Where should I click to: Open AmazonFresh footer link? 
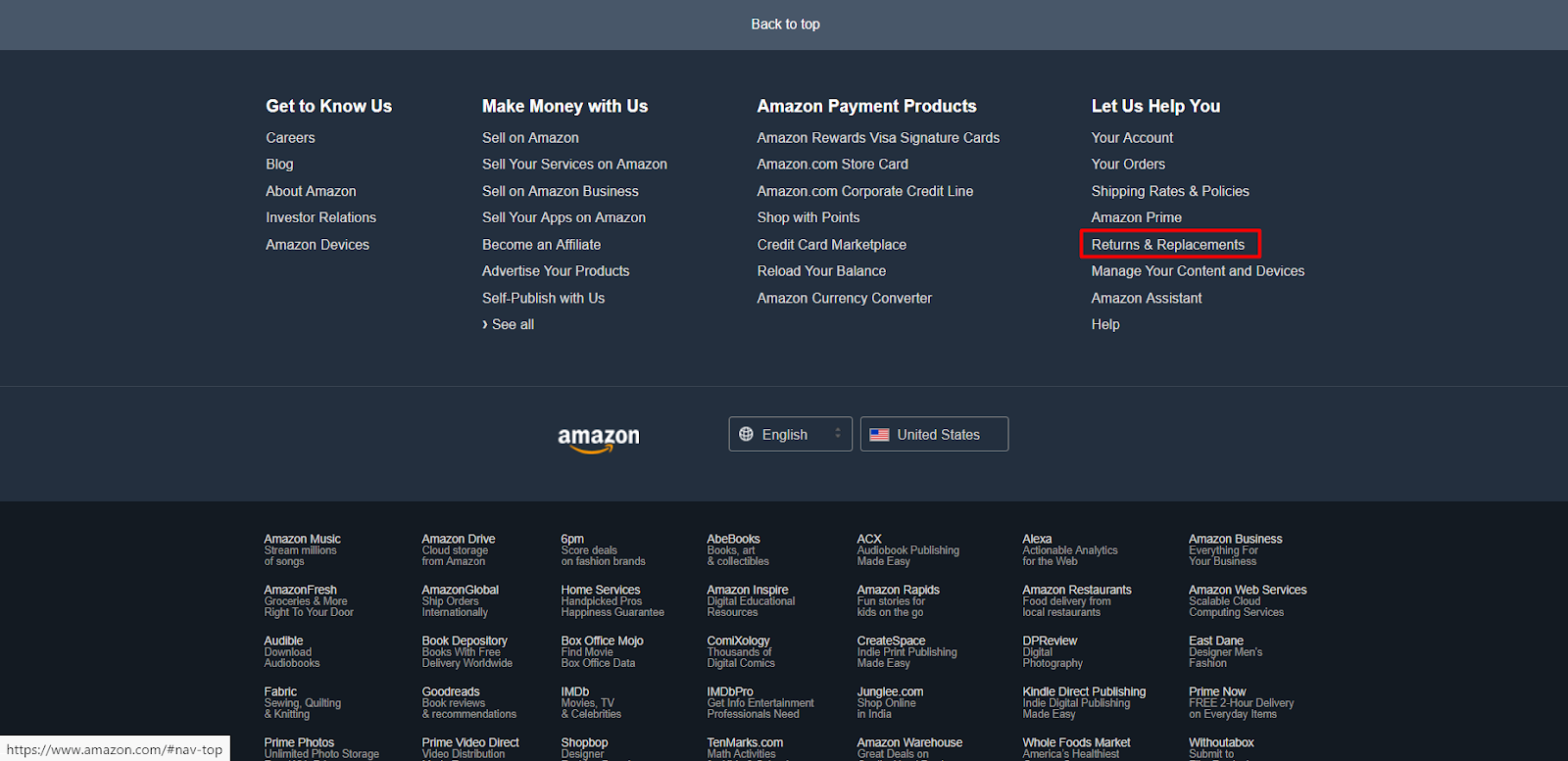click(309, 600)
